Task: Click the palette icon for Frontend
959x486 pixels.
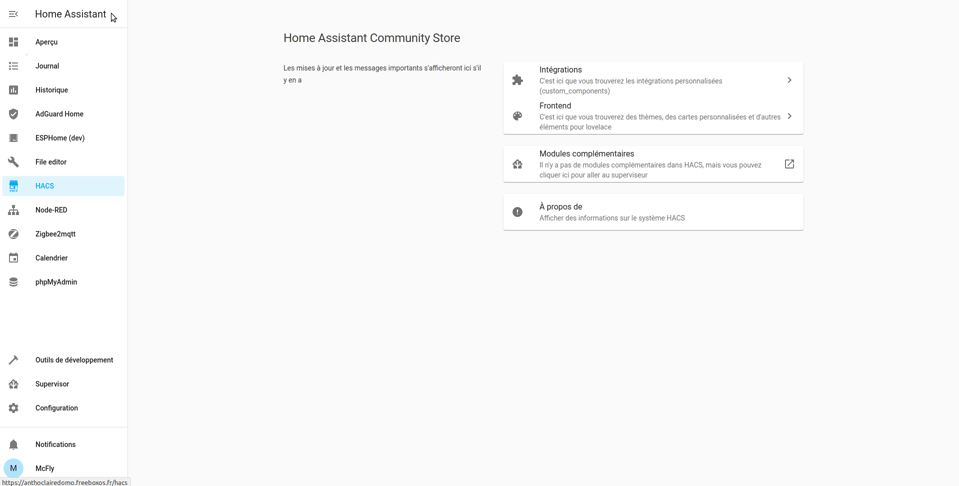Action: coord(517,116)
